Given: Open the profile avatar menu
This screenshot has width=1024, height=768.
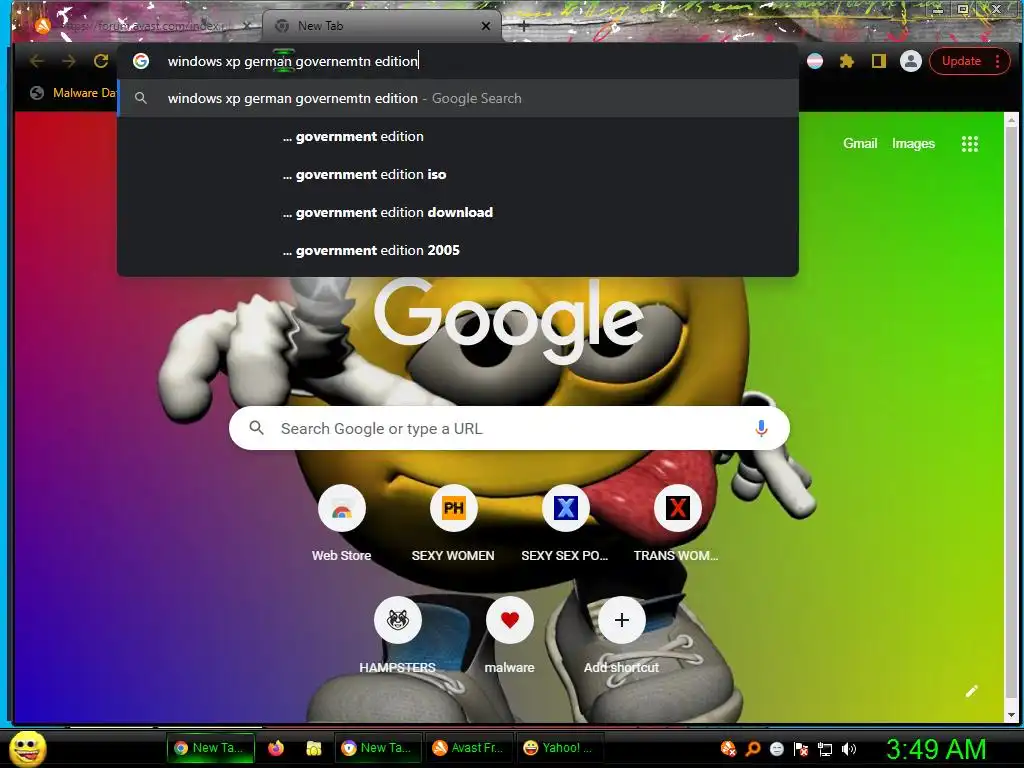Looking at the screenshot, I should [x=910, y=61].
